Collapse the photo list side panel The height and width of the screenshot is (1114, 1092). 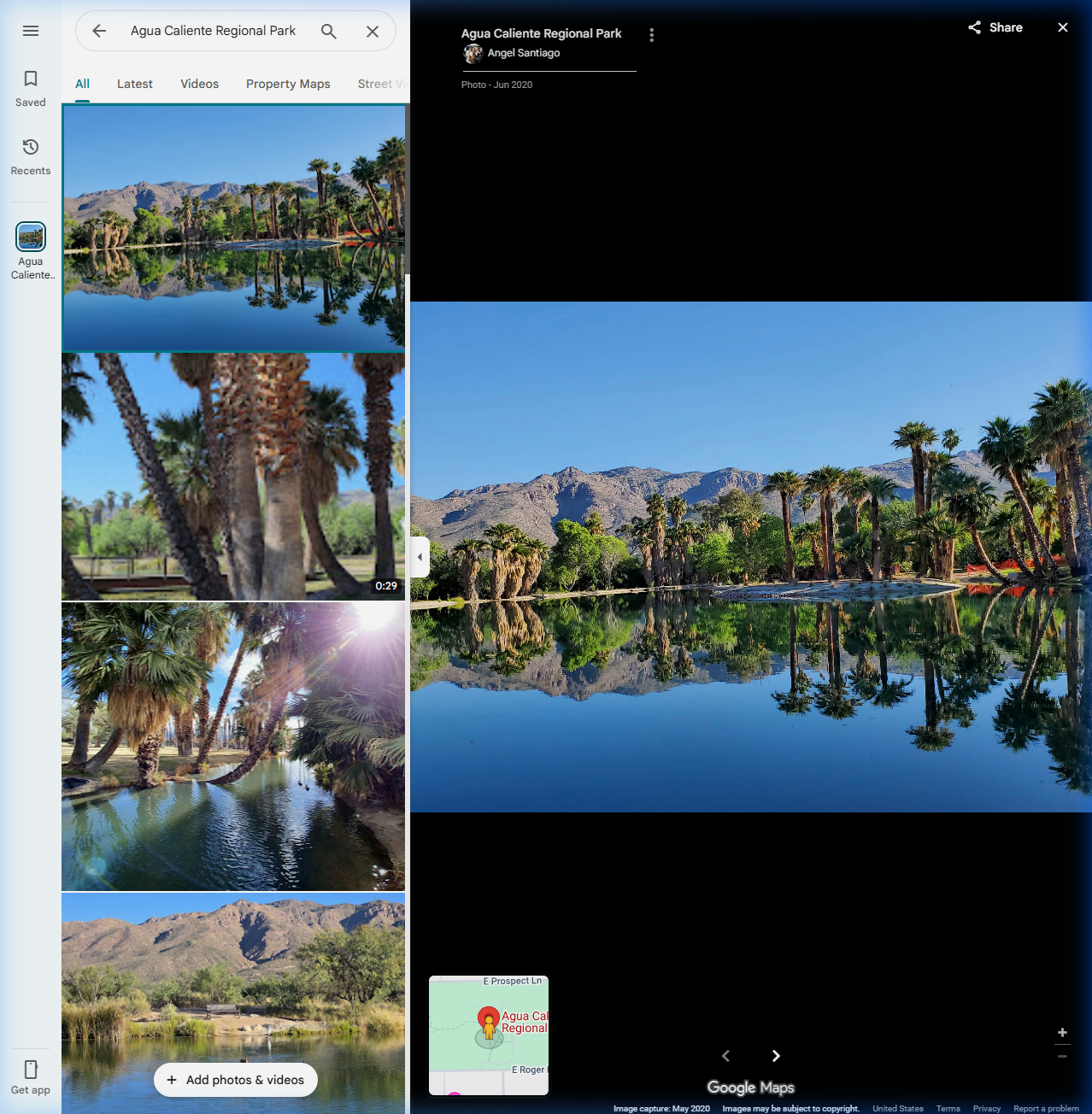coord(420,556)
